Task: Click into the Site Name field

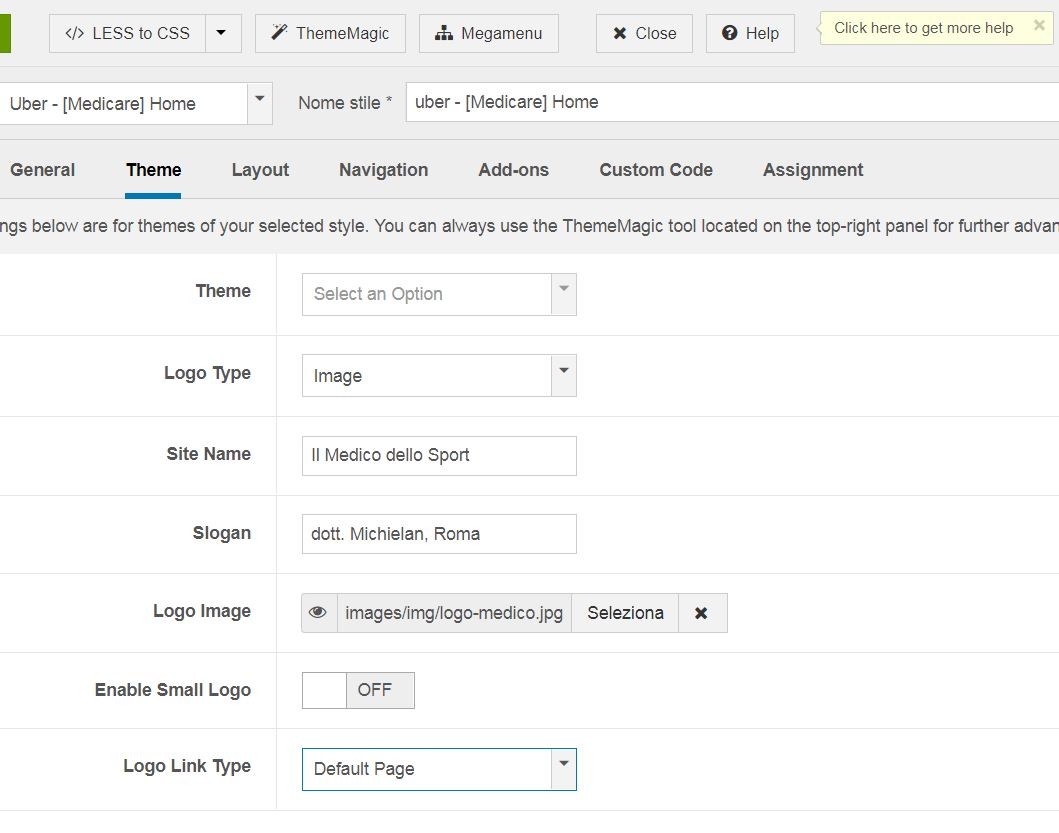Action: 439,455
